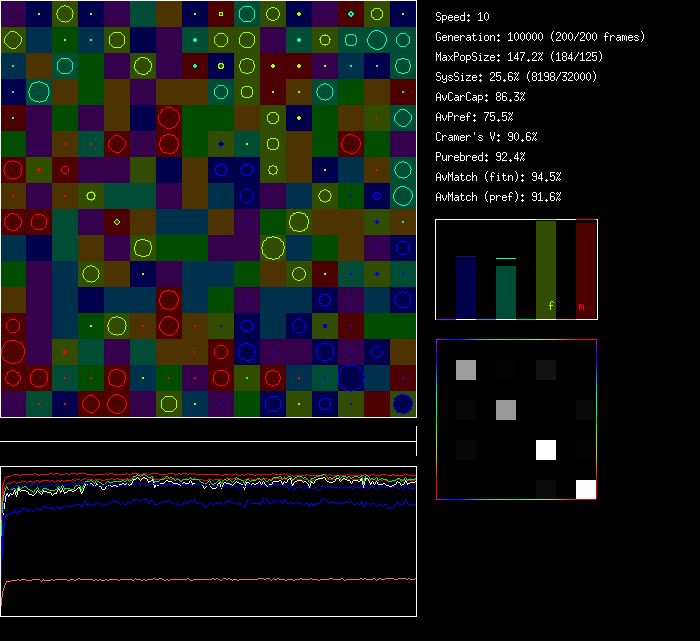Click the blue diamond outline near the grid's bottom right

tap(377, 351)
